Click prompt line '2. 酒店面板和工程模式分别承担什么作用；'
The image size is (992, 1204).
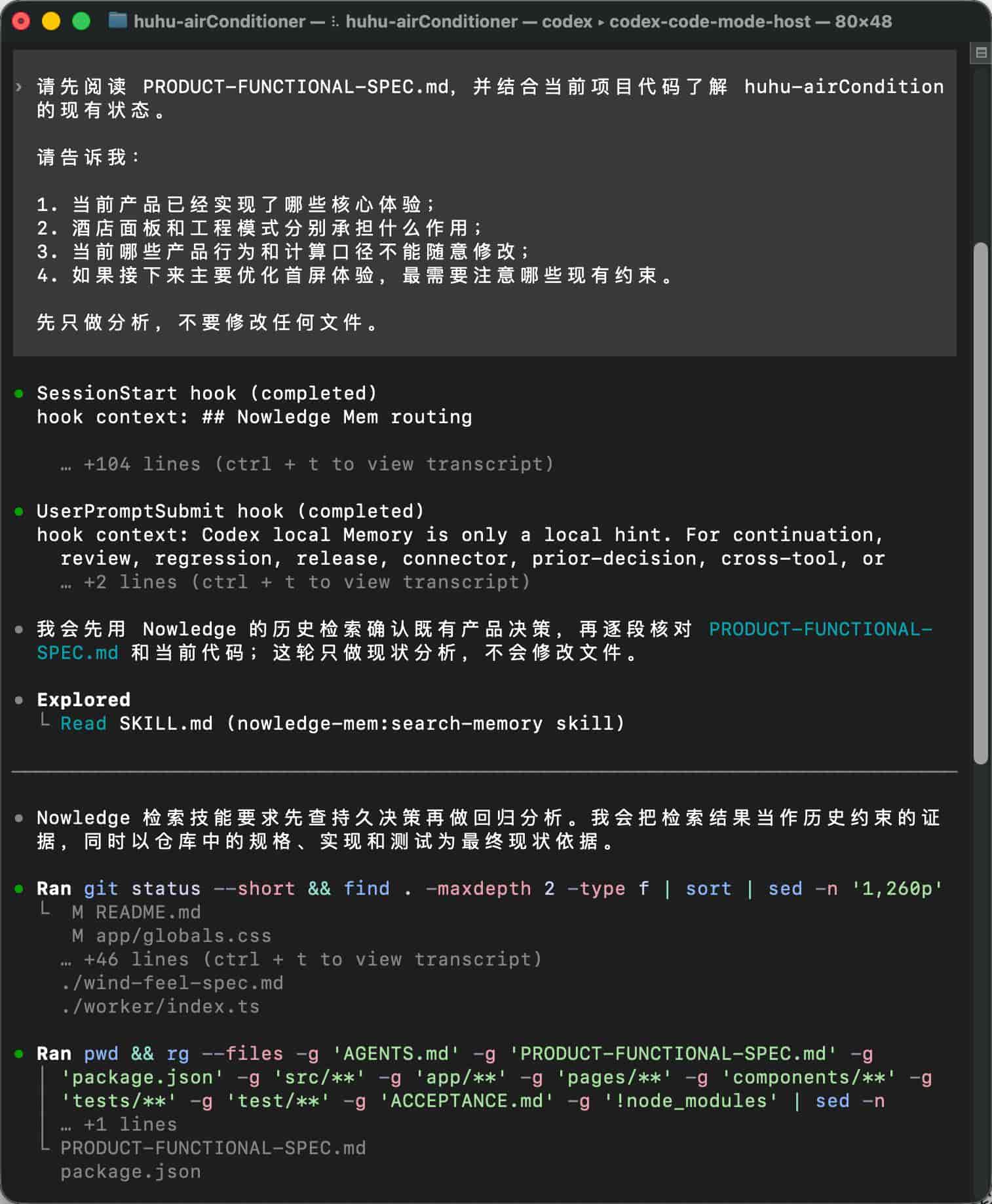point(260,229)
